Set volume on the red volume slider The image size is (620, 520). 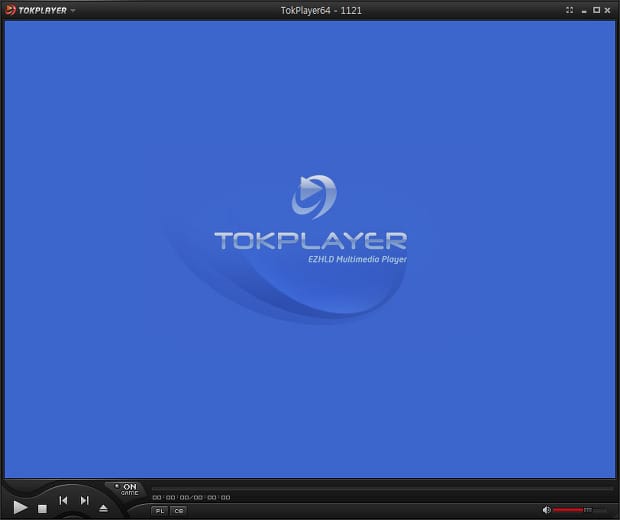(x=579, y=510)
